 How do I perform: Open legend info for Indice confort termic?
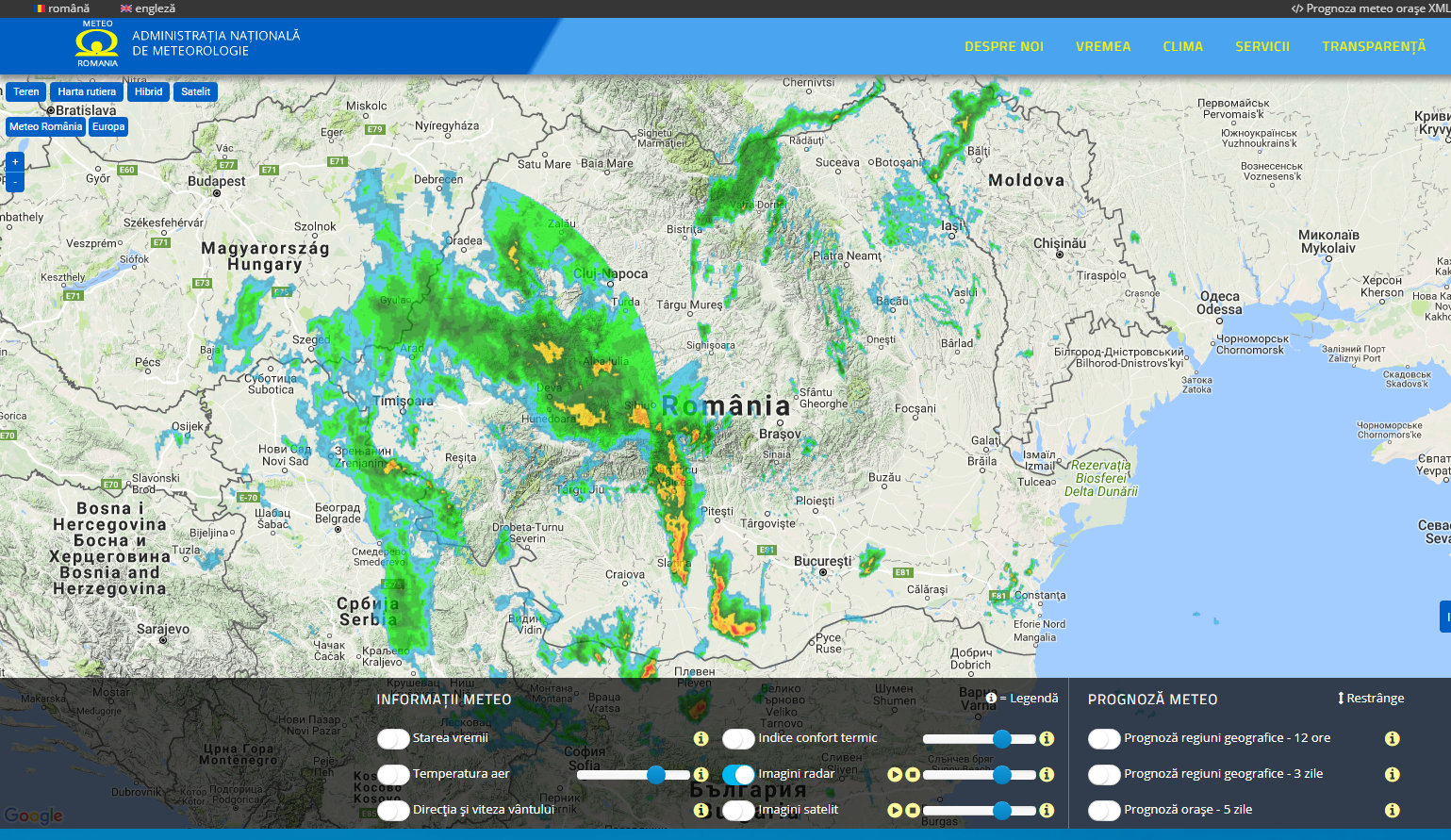(1047, 738)
